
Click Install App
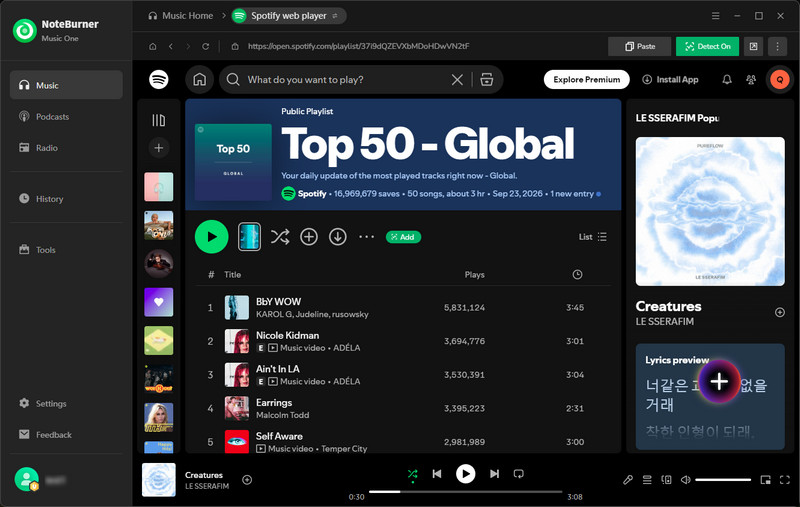[x=670, y=80]
